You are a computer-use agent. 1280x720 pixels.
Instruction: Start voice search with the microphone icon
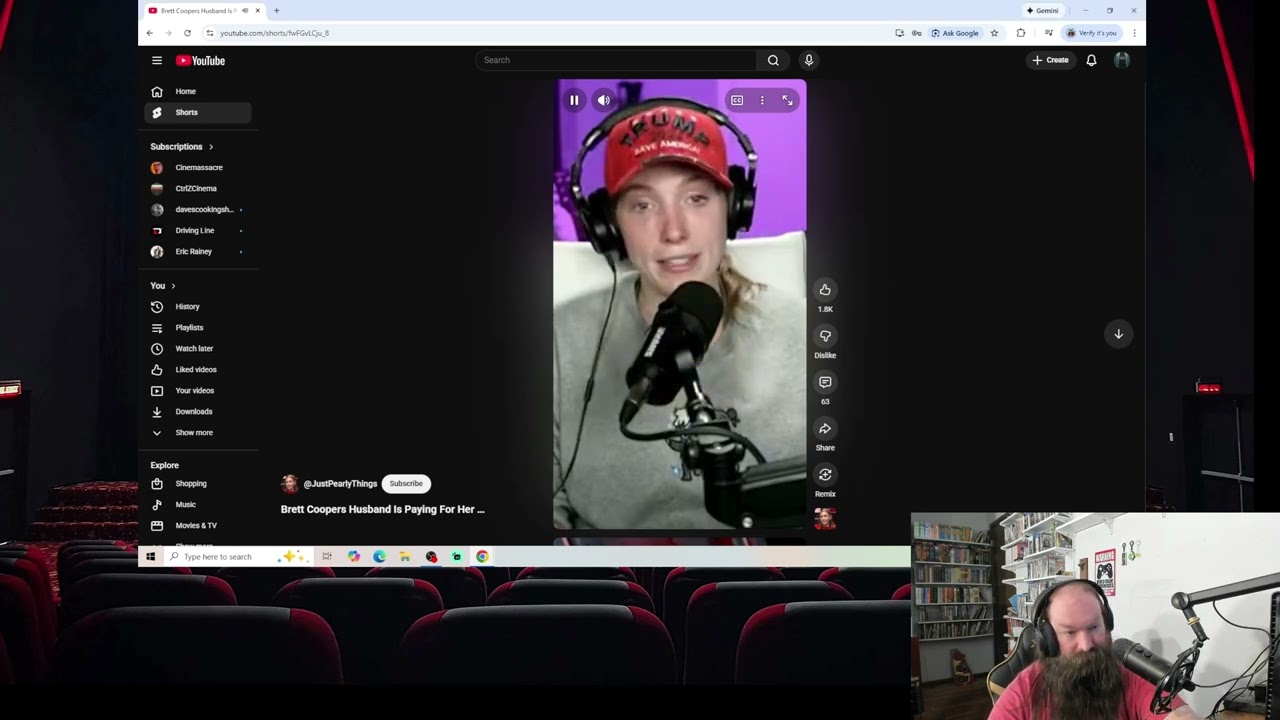click(809, 60)
